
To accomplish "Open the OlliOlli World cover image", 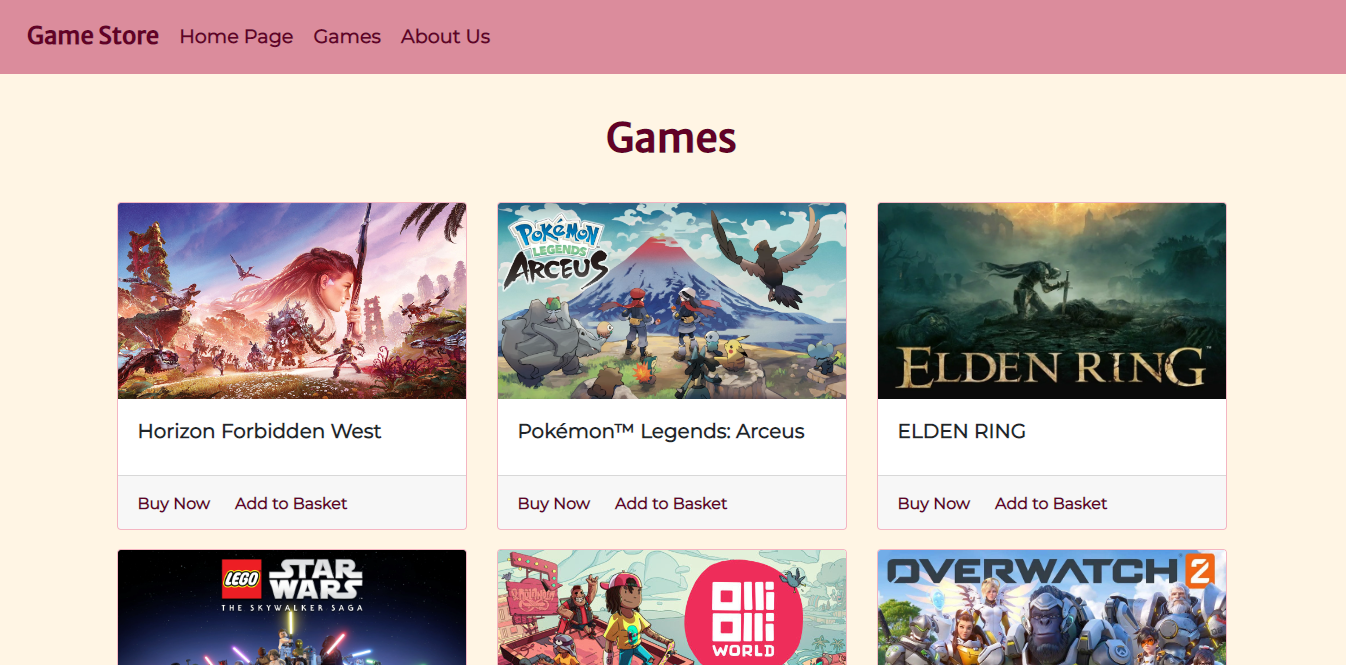I will (x=672, y=607).
